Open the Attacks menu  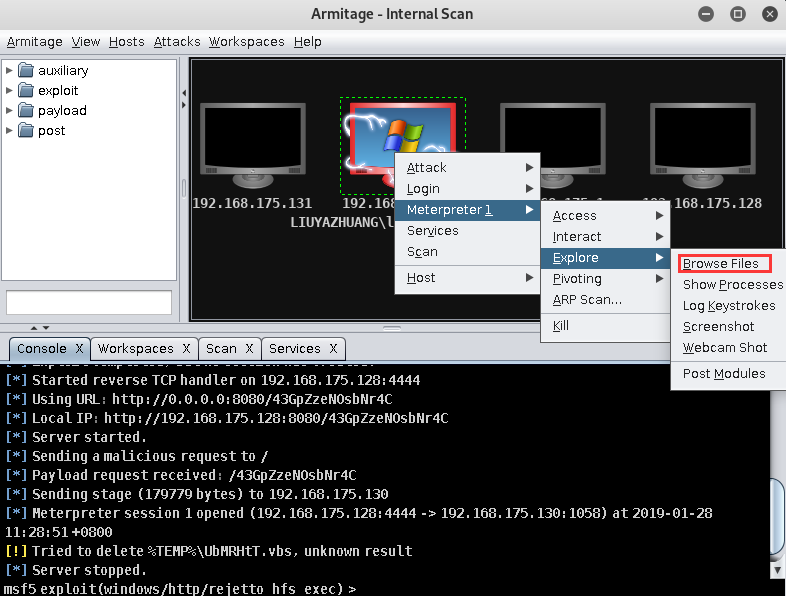click(x=176, y=42)
